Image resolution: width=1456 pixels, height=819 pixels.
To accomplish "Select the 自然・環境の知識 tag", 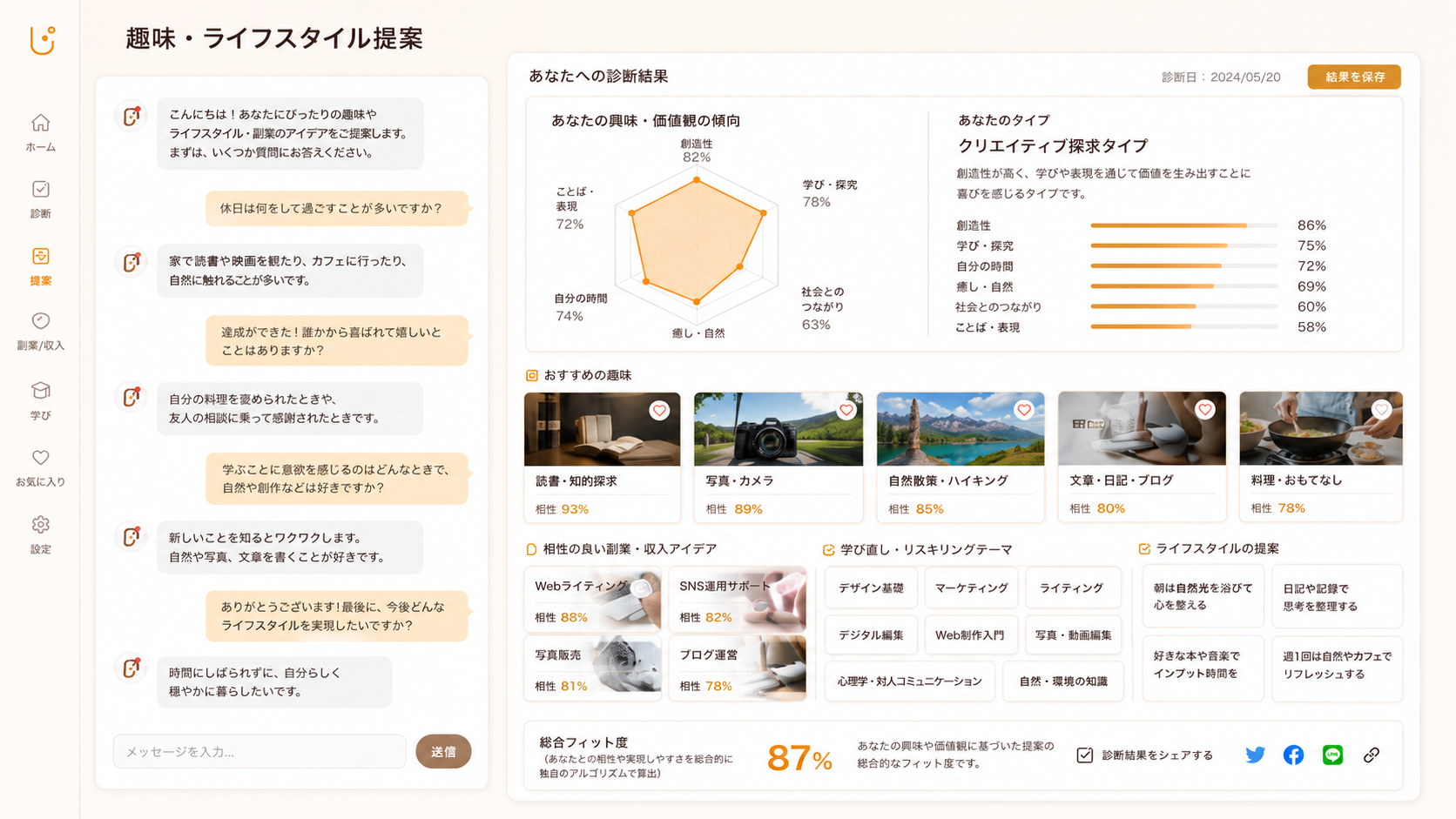I will 1063,681.
